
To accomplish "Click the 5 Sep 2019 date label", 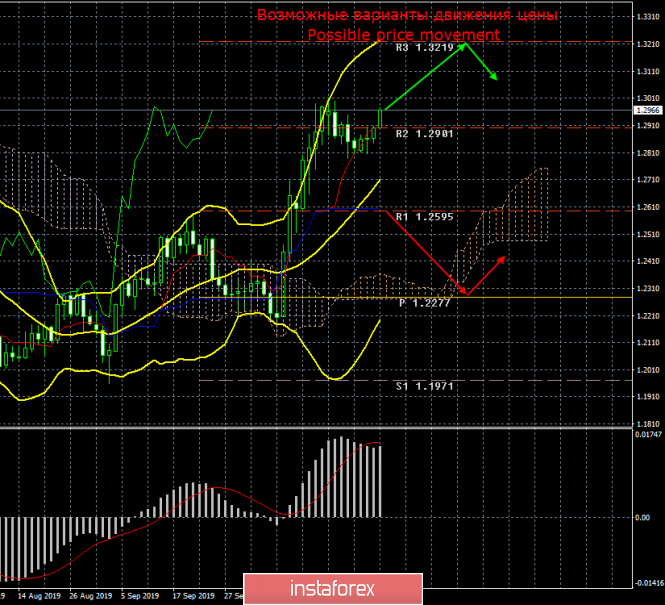I will point(140,596).
